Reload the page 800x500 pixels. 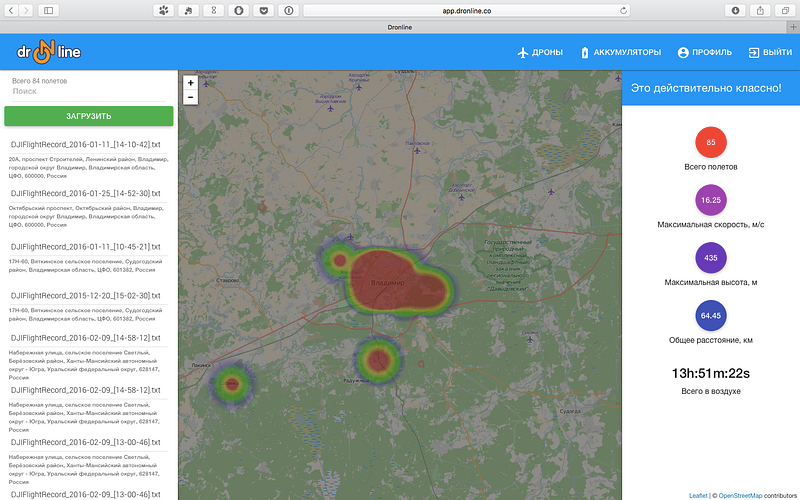(x=623, y=10)
